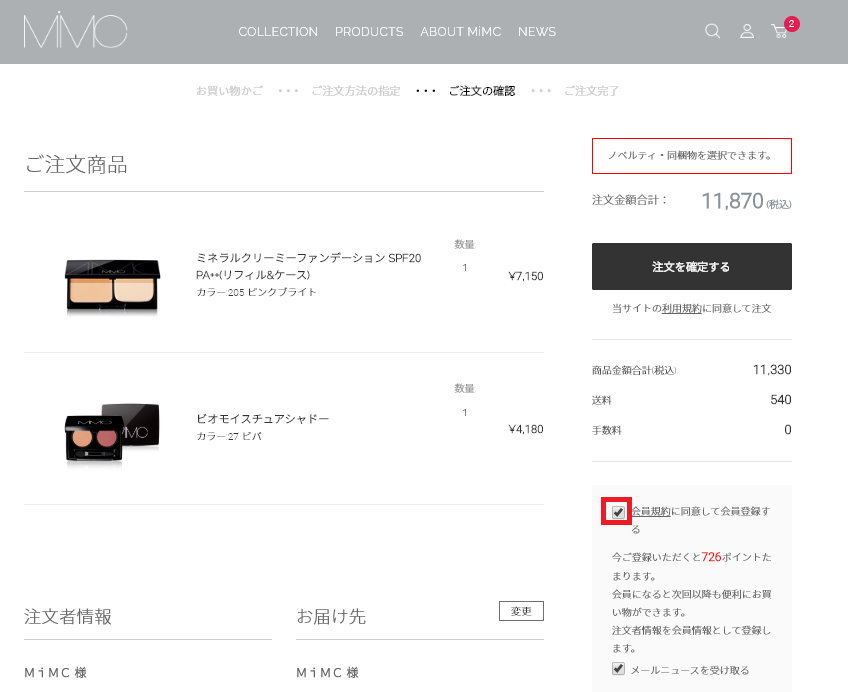Select the ご注文の確認 step
Image resolution: width=848 pixels, height=692 pixels.
pos(482,91)
